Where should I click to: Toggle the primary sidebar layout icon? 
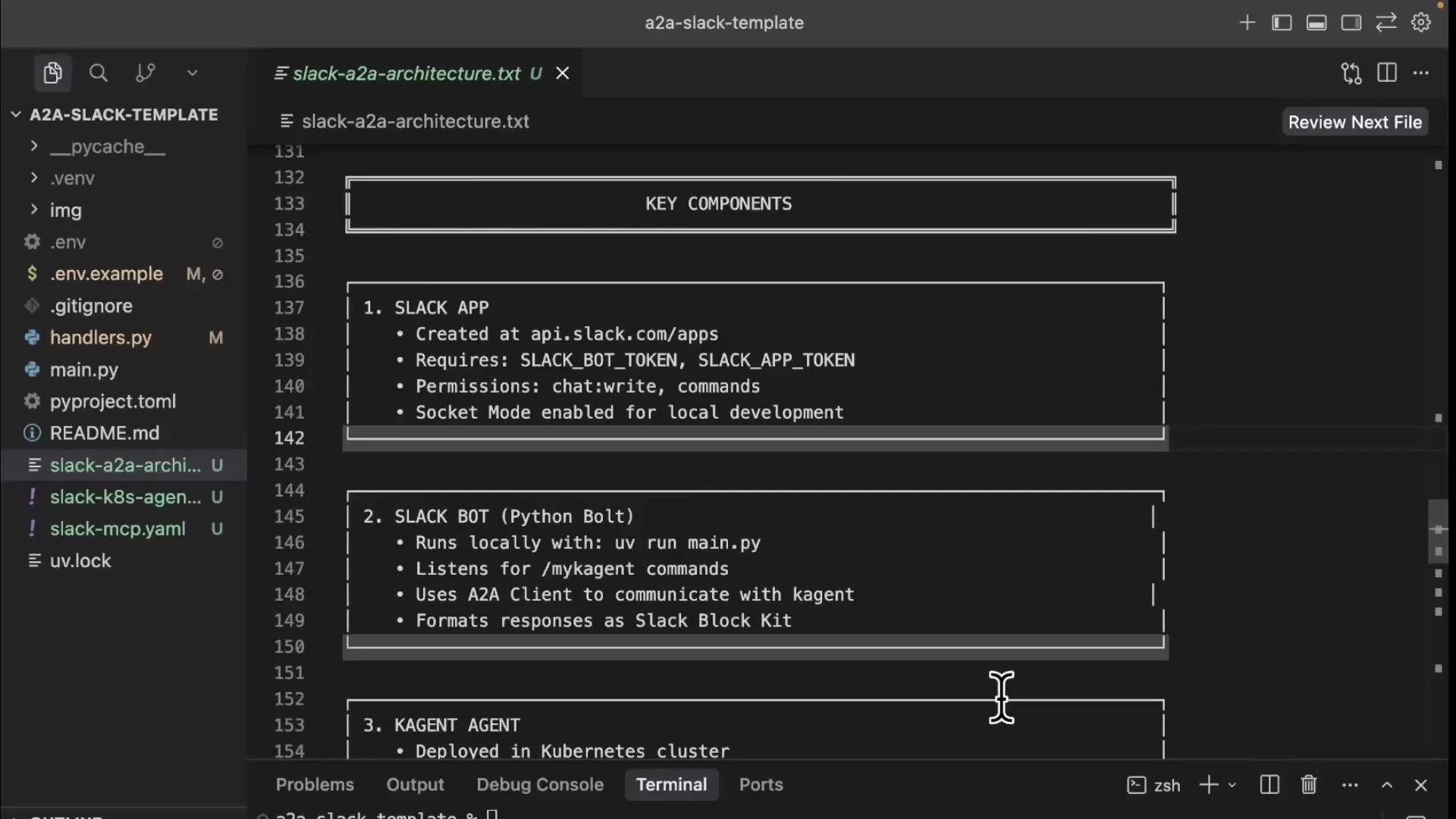click(x=1282, y=23)
